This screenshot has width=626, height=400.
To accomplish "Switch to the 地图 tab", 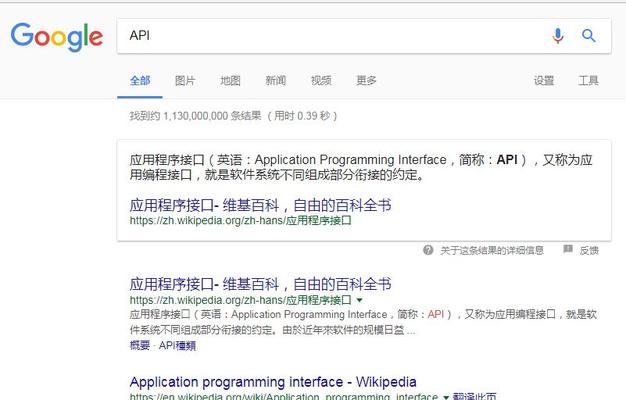I will coord(230,81).
